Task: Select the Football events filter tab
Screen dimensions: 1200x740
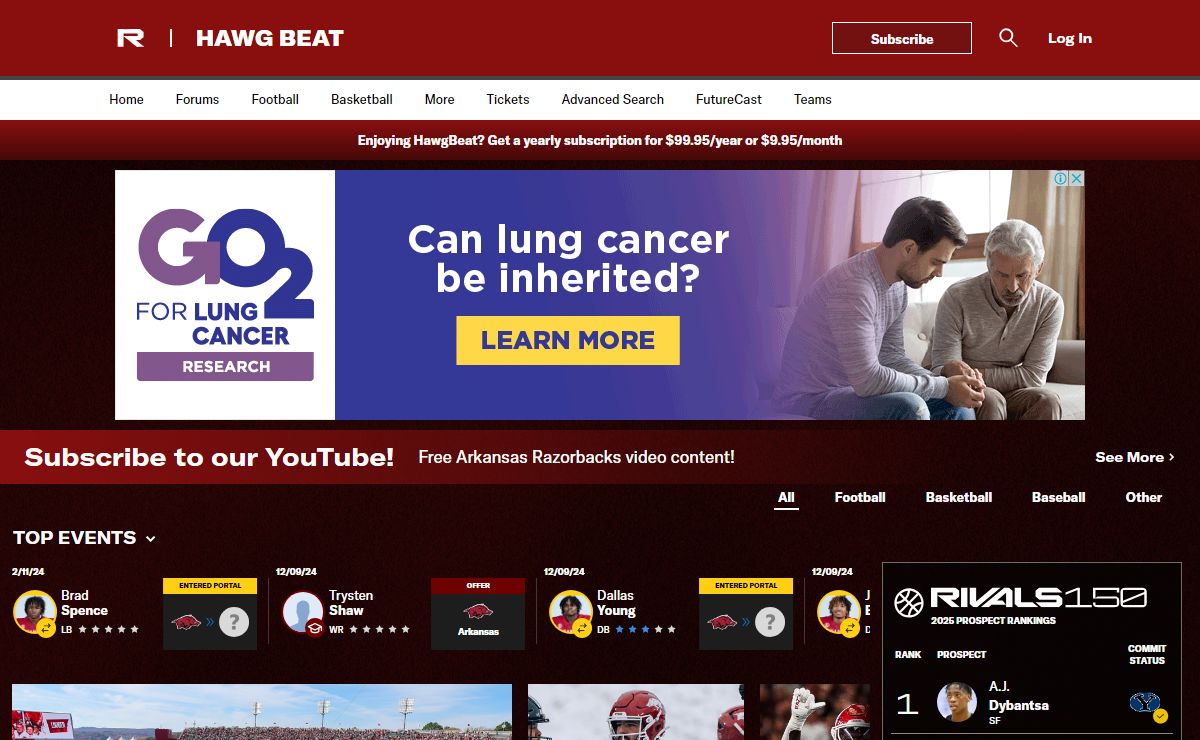Action: click(860, 497)
